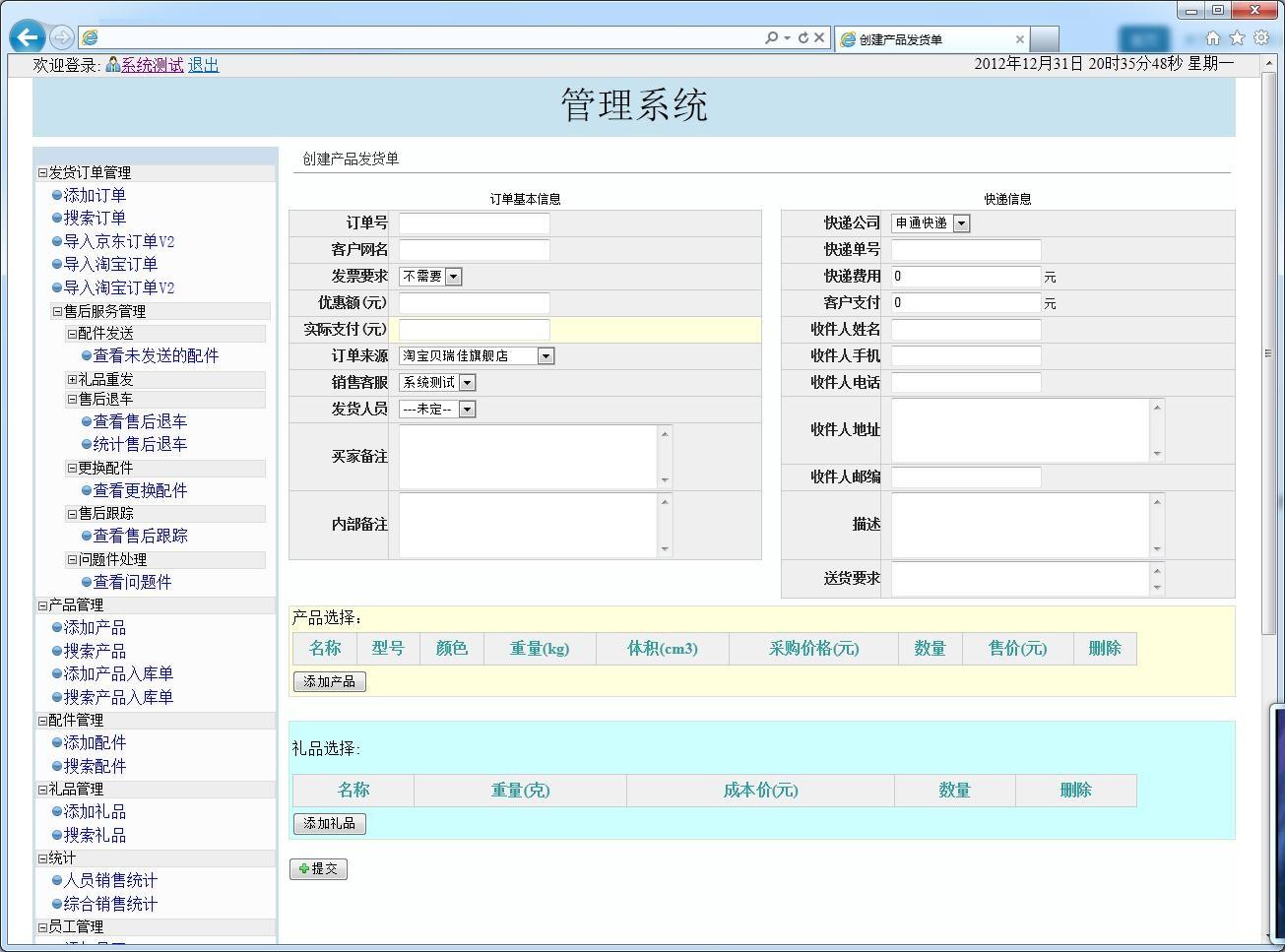This screenshot has width=1285, height=952.
Task: Open the 发票要求 dropdown
Action: tap(453, 277)
